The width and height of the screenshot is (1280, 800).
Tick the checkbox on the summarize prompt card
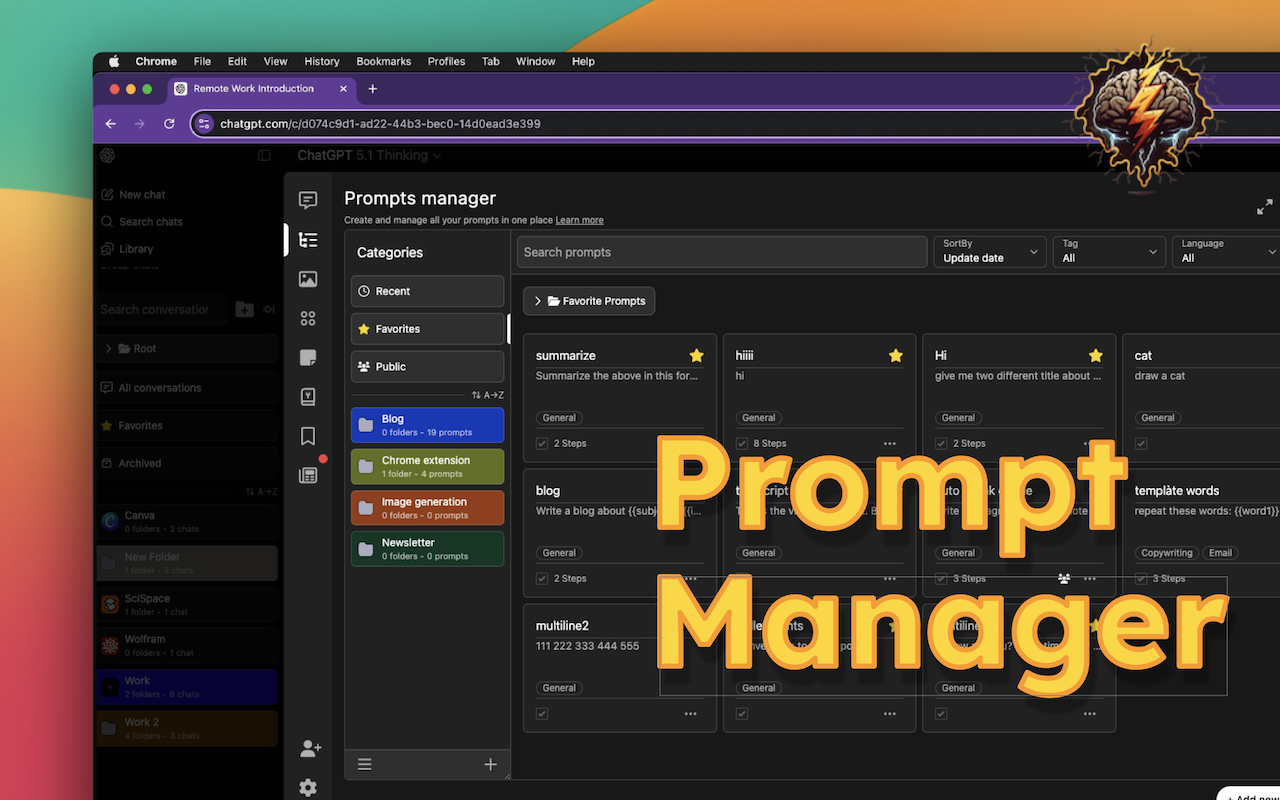tap(542, 443)
